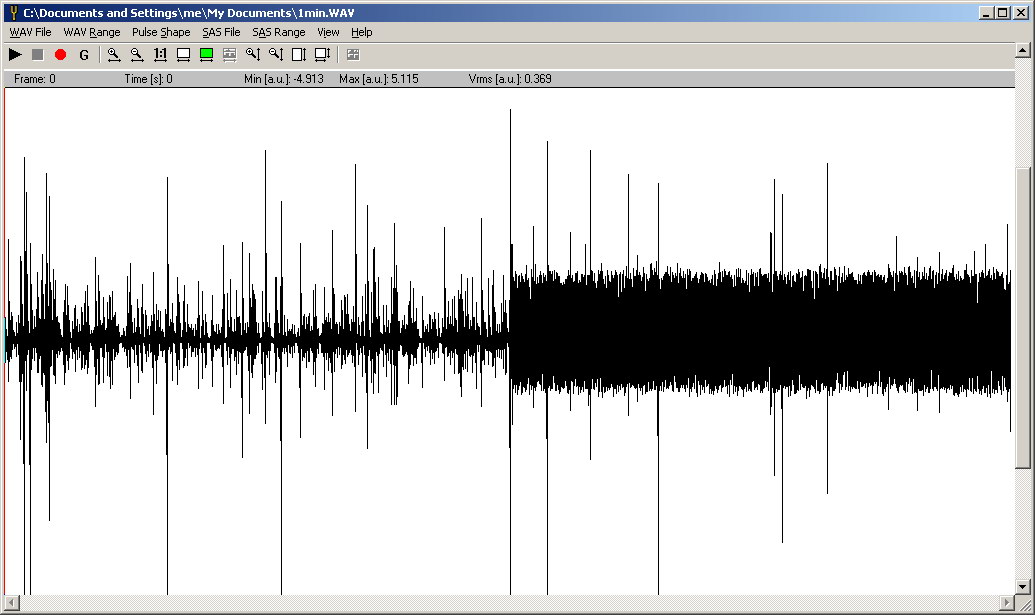This screenshot has height=615, width=1035.
Task: Click the green screen range icon
Action: 206,55
